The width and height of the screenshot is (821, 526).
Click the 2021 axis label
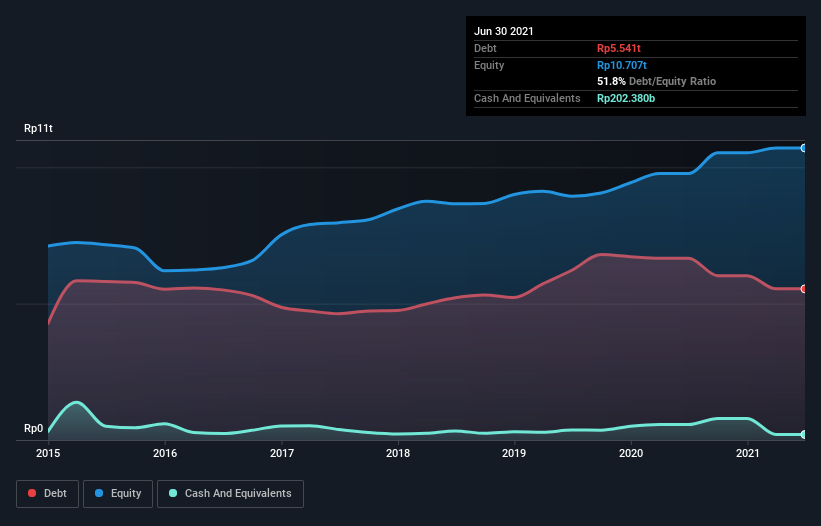748,453
